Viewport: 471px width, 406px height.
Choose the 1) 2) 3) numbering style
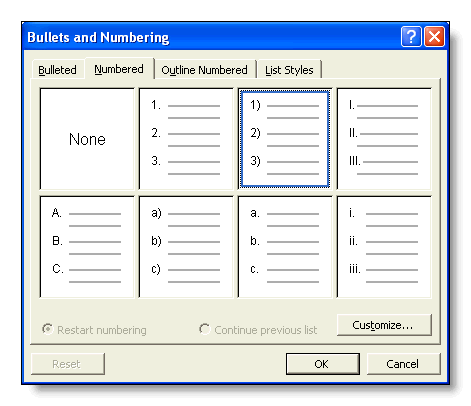[285, 139]
